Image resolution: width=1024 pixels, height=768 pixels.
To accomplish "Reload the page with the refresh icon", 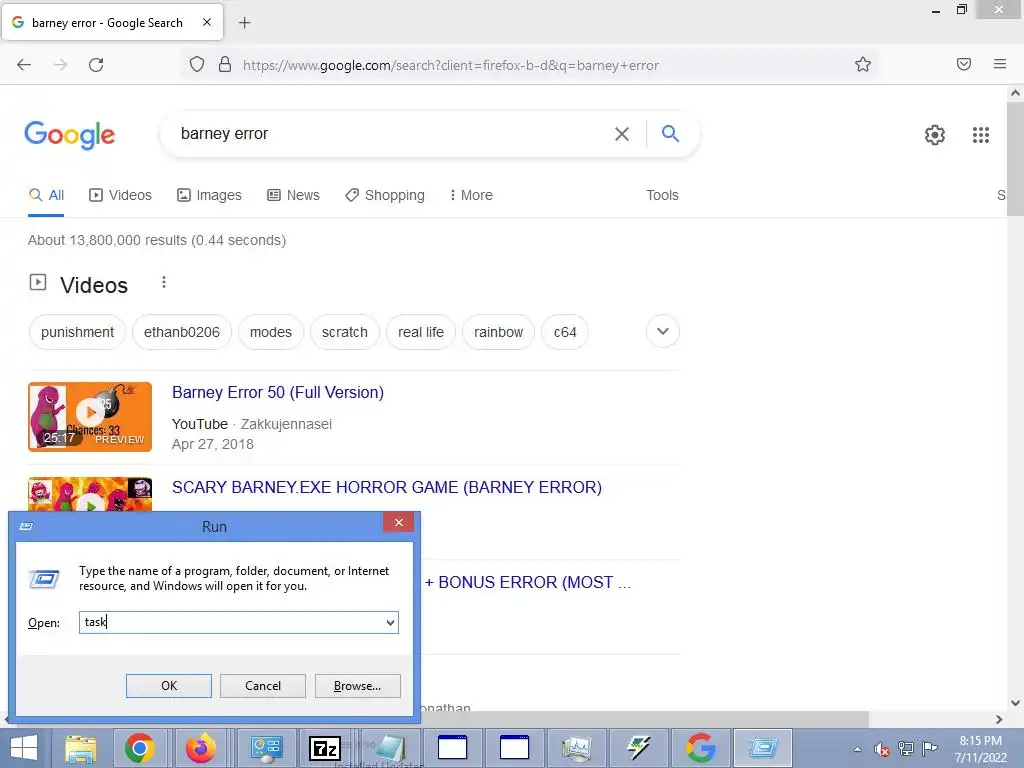I will pyautogui.click(x=96, y=65).
